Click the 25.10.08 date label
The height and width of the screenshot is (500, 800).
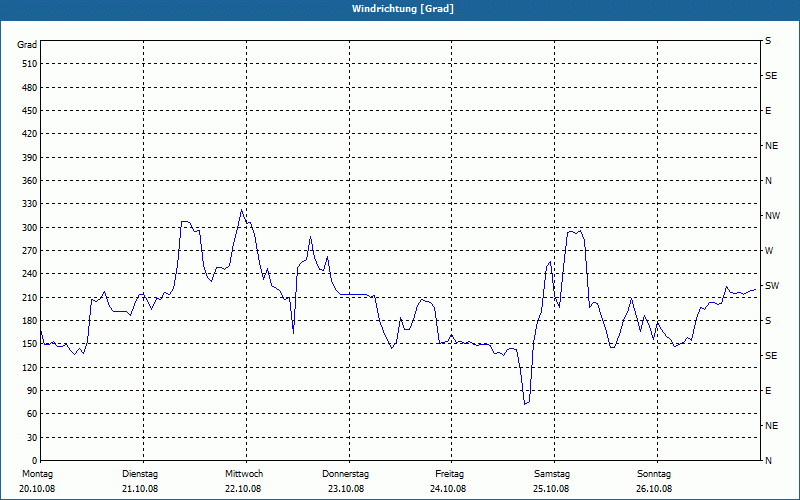pos(552,489)
